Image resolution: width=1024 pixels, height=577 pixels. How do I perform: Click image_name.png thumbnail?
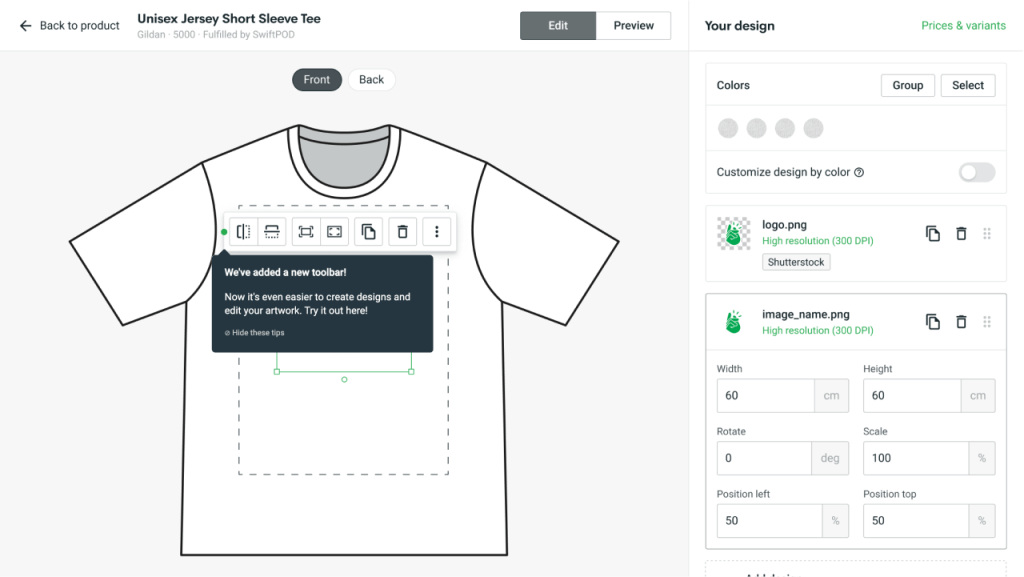click(x=733, y=322)
